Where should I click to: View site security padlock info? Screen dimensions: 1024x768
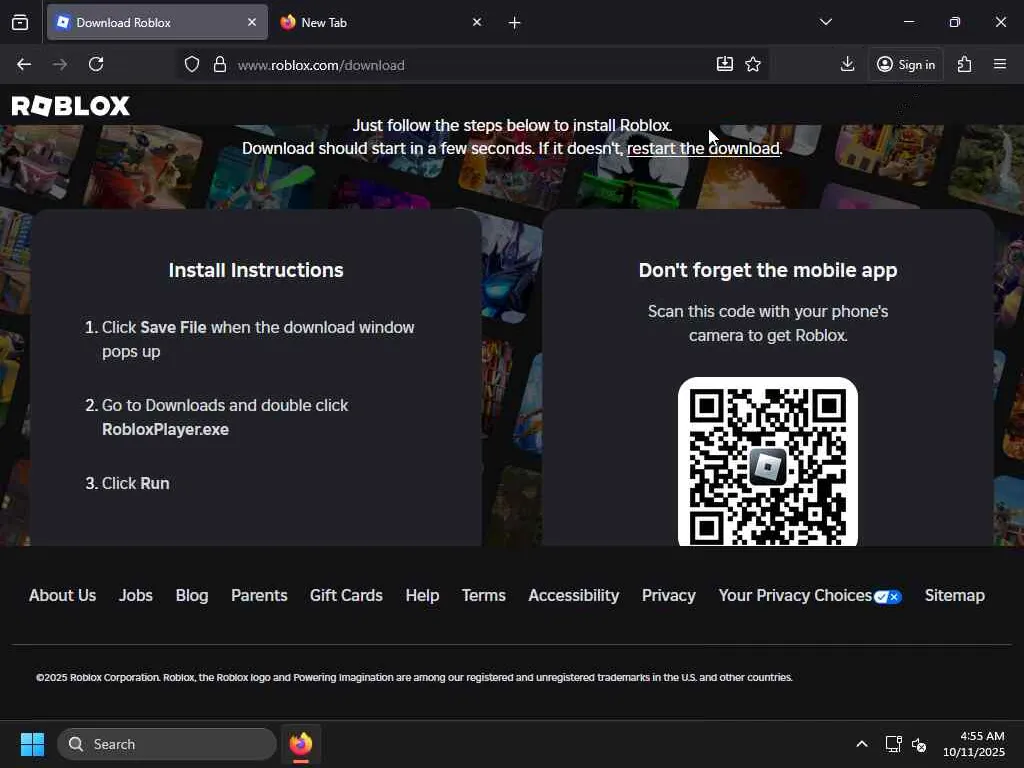click(x=220, y=64)
